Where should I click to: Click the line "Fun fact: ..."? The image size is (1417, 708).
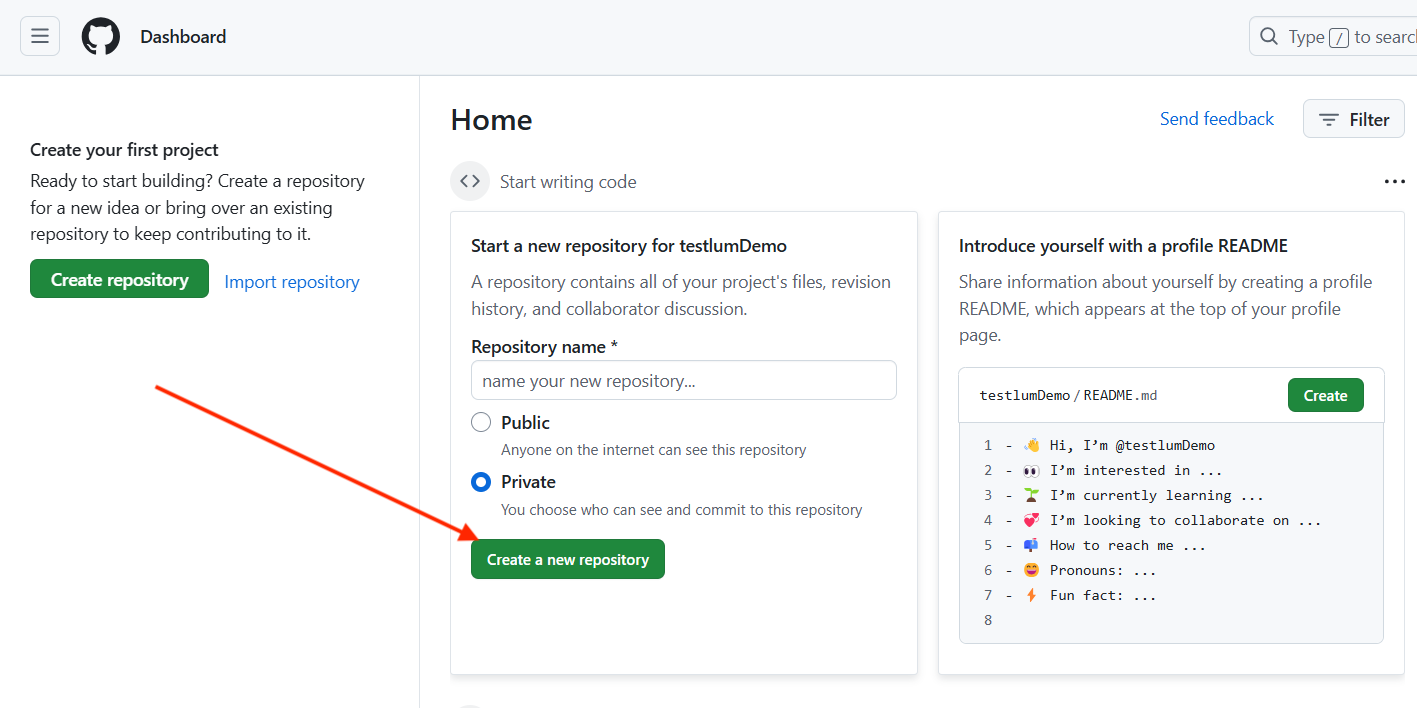tap(1103, 595)
